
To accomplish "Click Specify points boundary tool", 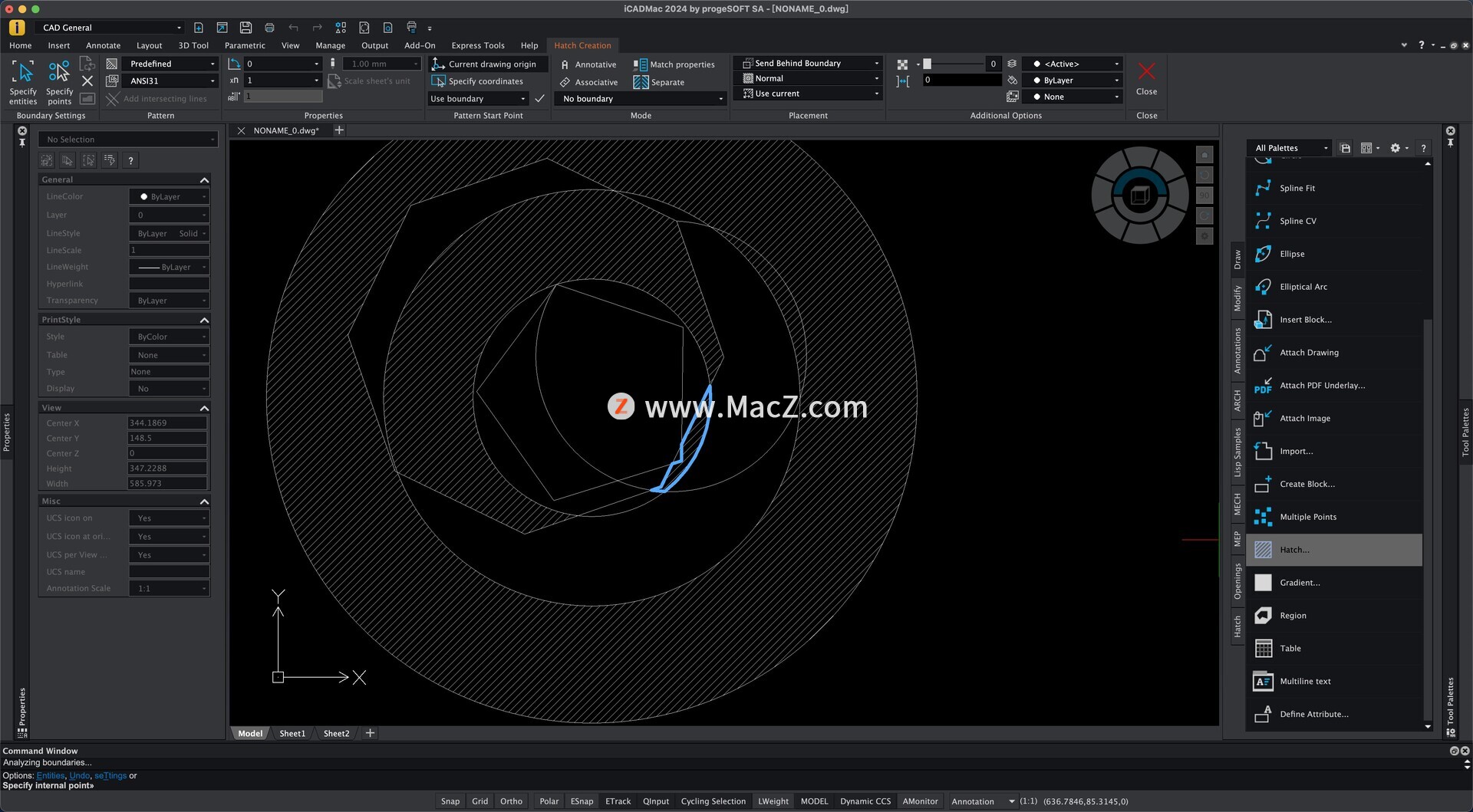I will 59,81.
